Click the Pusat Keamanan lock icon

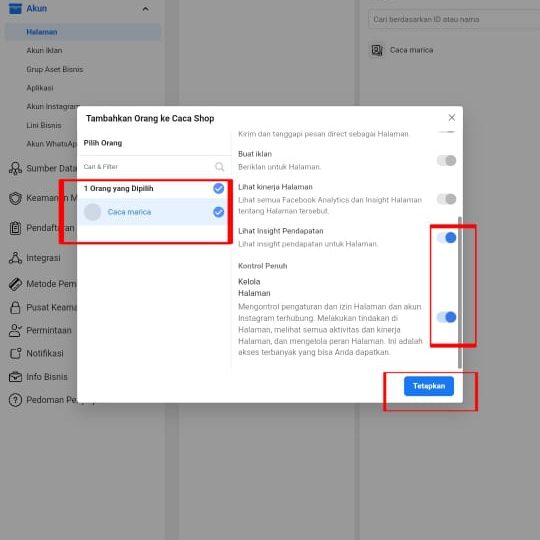pyautogui.click(x=15, y=308)
